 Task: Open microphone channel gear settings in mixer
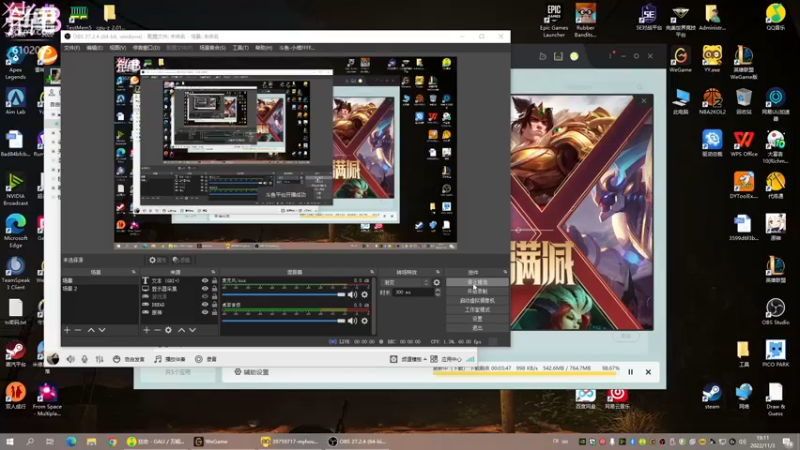pyautogui.click(x=364, y=294)
